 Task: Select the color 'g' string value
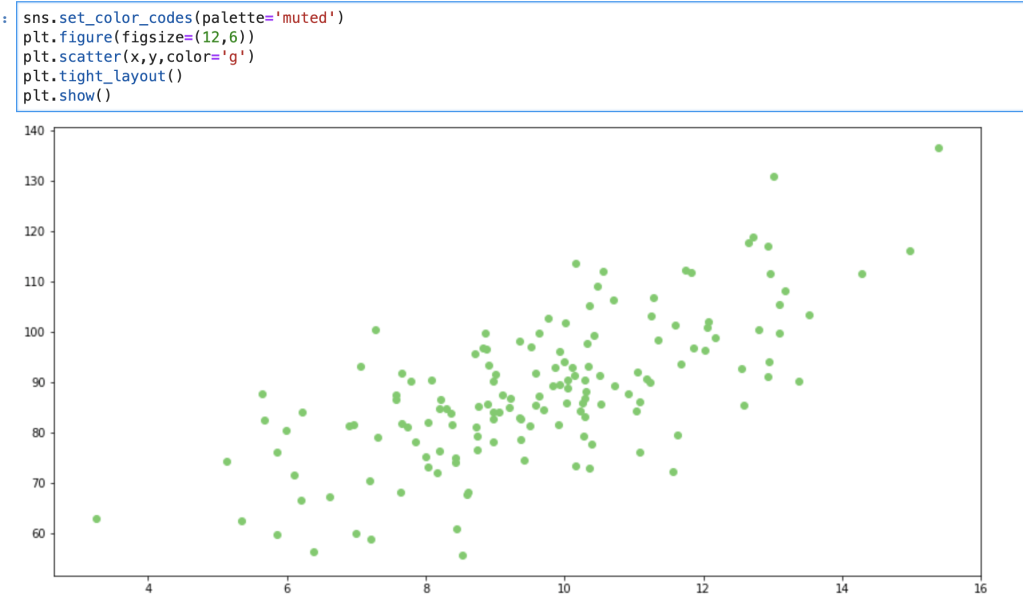coord(235,56)
